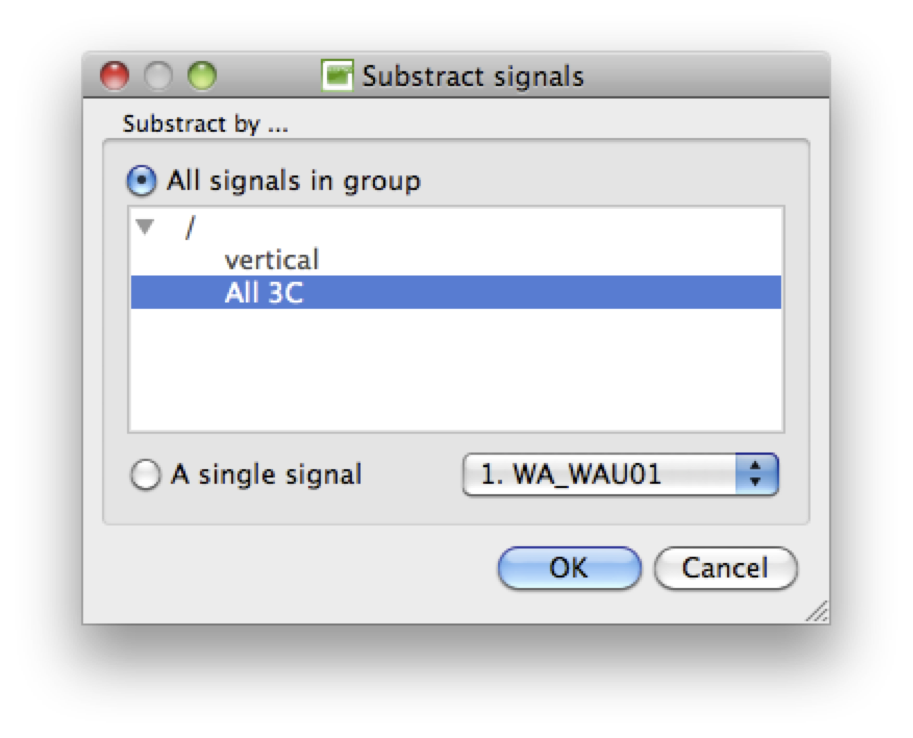
Task: Collapse the root '/' disclosure triangle
Action: coord(146,228)
